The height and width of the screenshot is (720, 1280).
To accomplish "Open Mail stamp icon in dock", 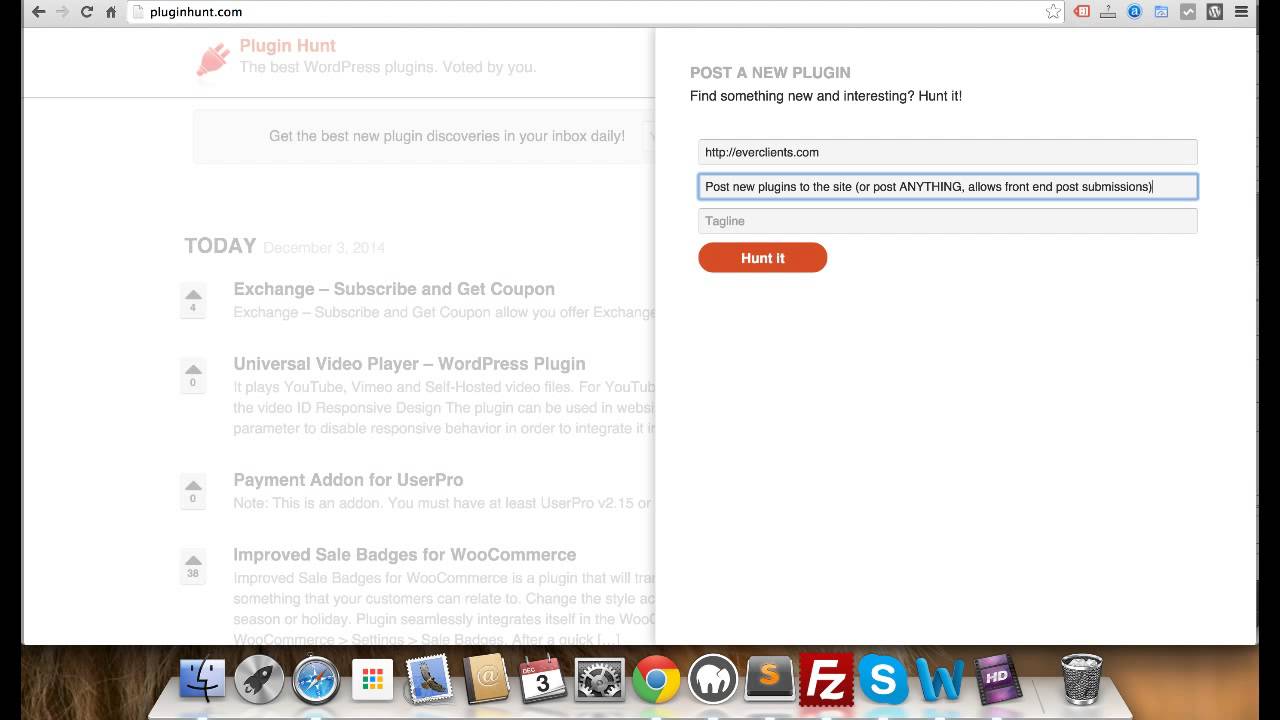I will tap(430, 681).
